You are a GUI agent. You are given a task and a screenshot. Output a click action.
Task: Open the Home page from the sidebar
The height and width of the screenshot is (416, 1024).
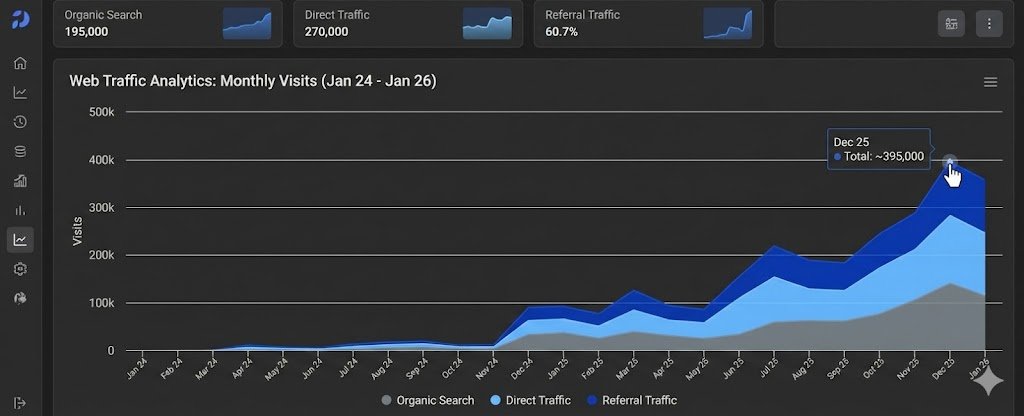click(x=20, y=63)
